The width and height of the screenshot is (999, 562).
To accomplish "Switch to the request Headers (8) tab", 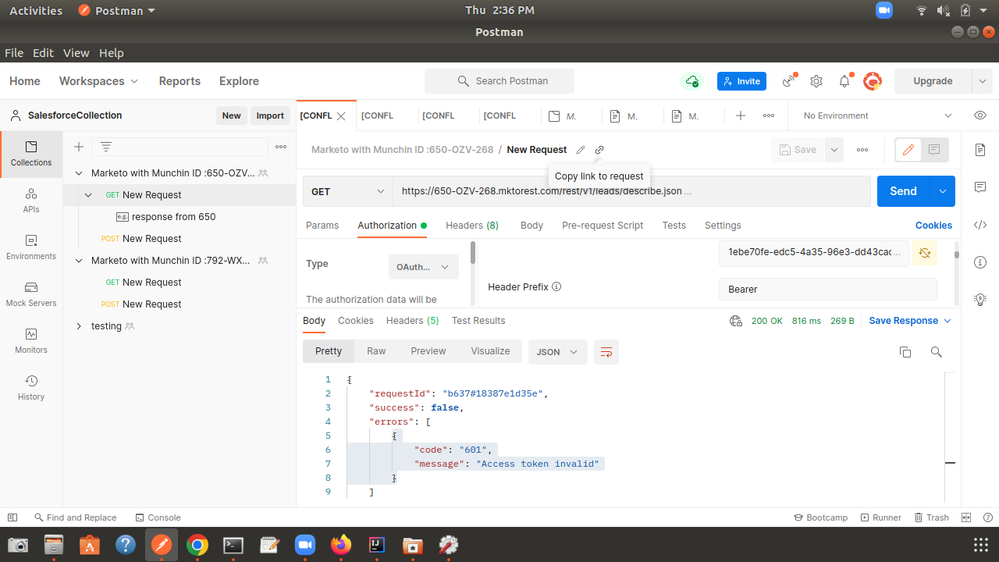I will (471, 225).
